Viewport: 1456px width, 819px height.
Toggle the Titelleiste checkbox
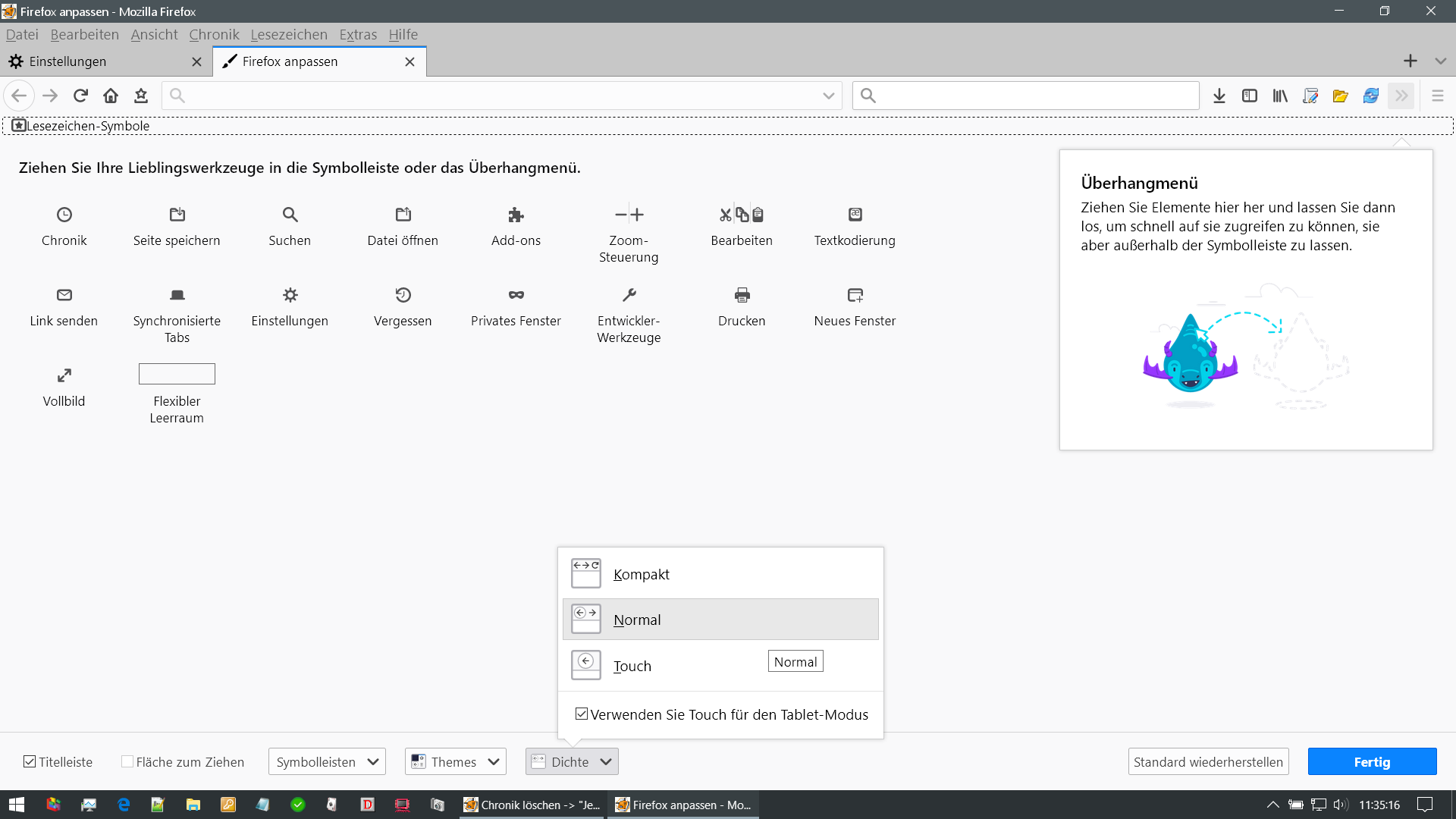coord(30,761)
